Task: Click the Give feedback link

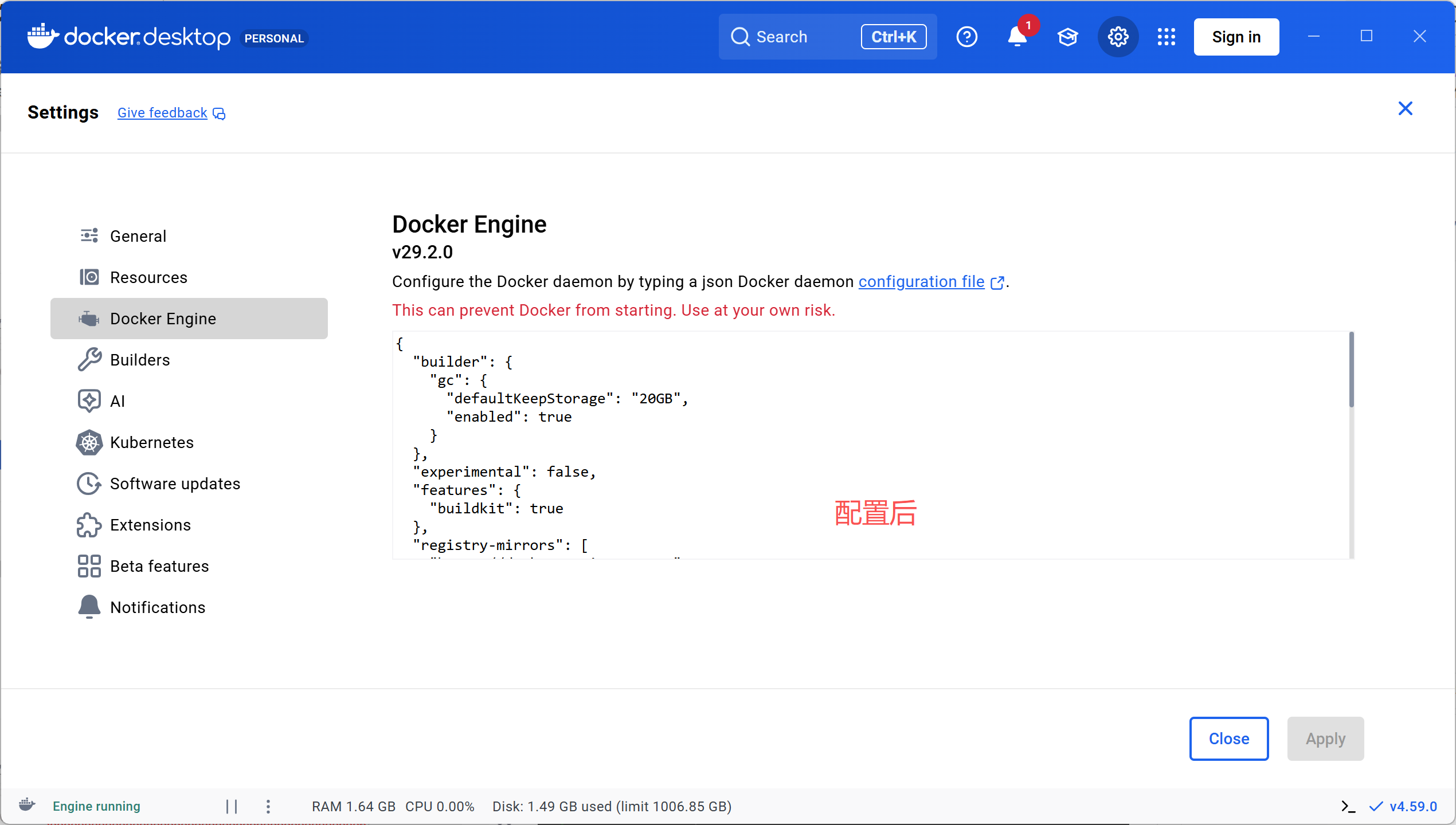Action: point(163,113)
